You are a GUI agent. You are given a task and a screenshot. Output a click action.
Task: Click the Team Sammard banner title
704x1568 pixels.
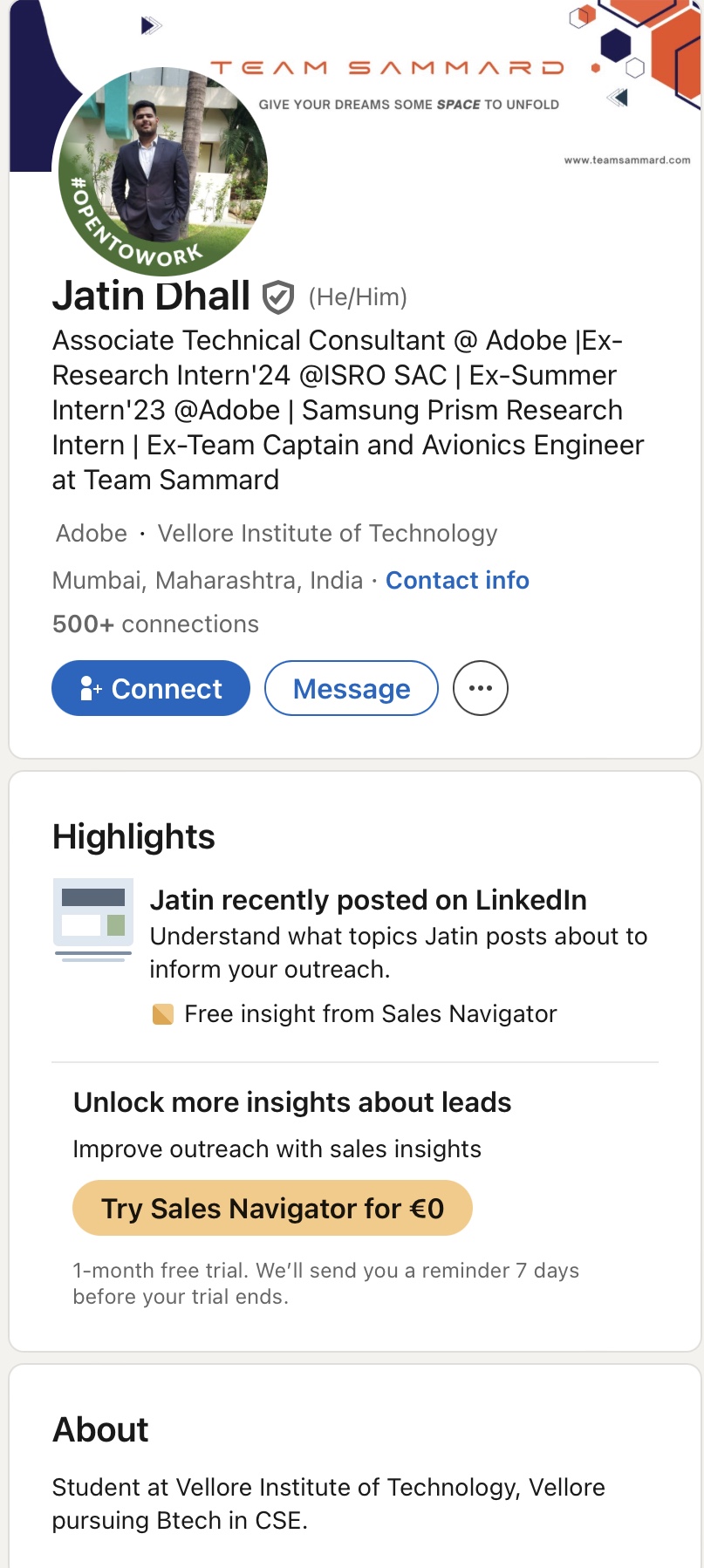point(387,68)
